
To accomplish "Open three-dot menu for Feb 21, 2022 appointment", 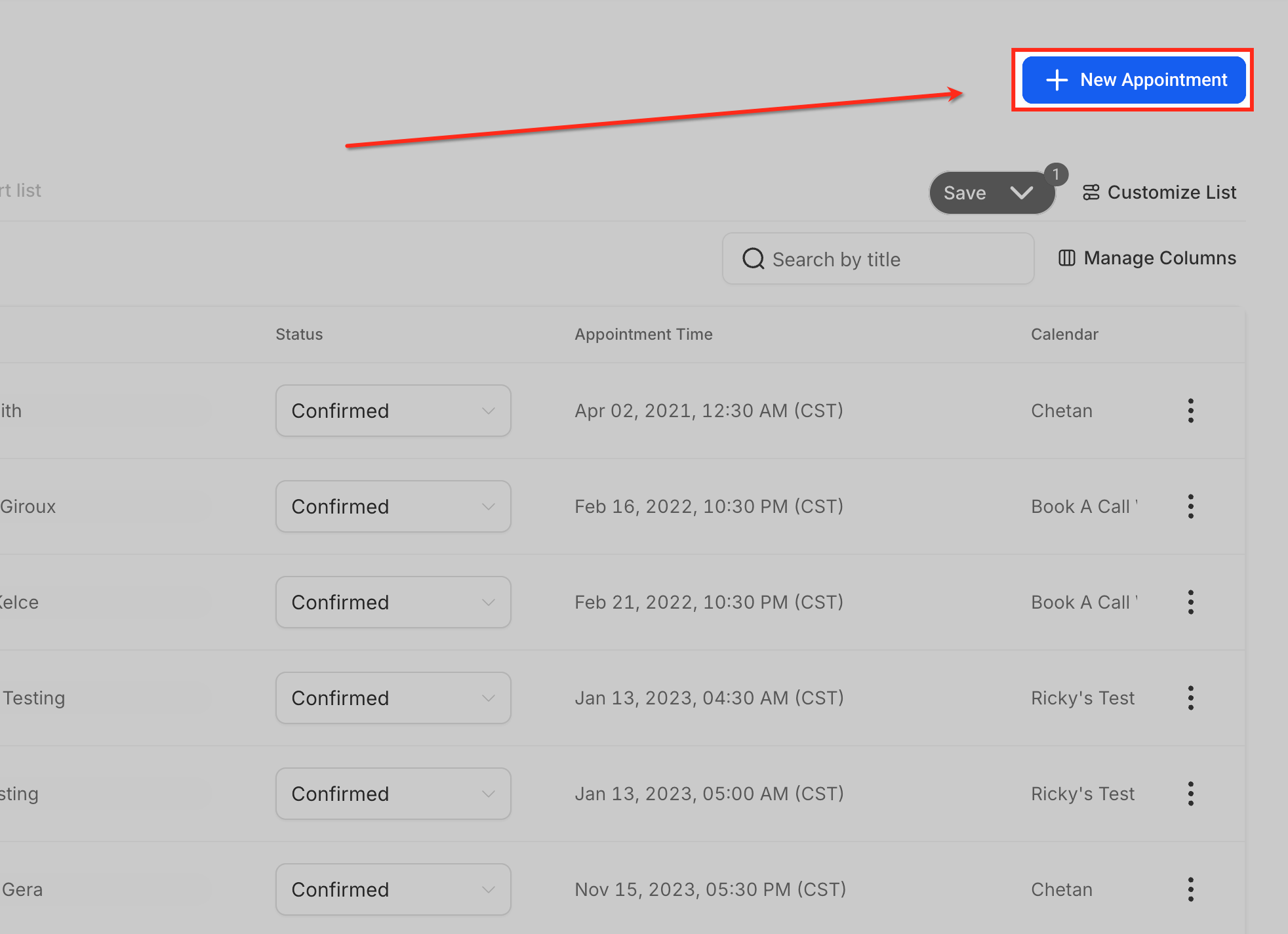I will pos(1190,602).
